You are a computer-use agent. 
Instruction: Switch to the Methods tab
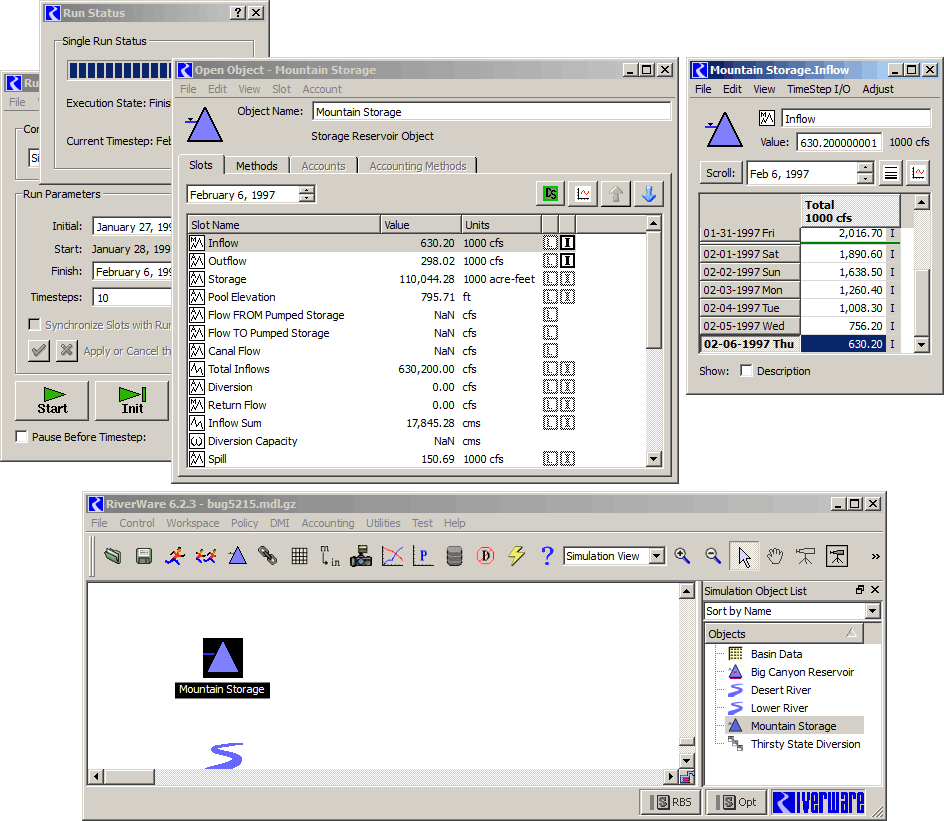pyautogui.click(x=256, y=166)
